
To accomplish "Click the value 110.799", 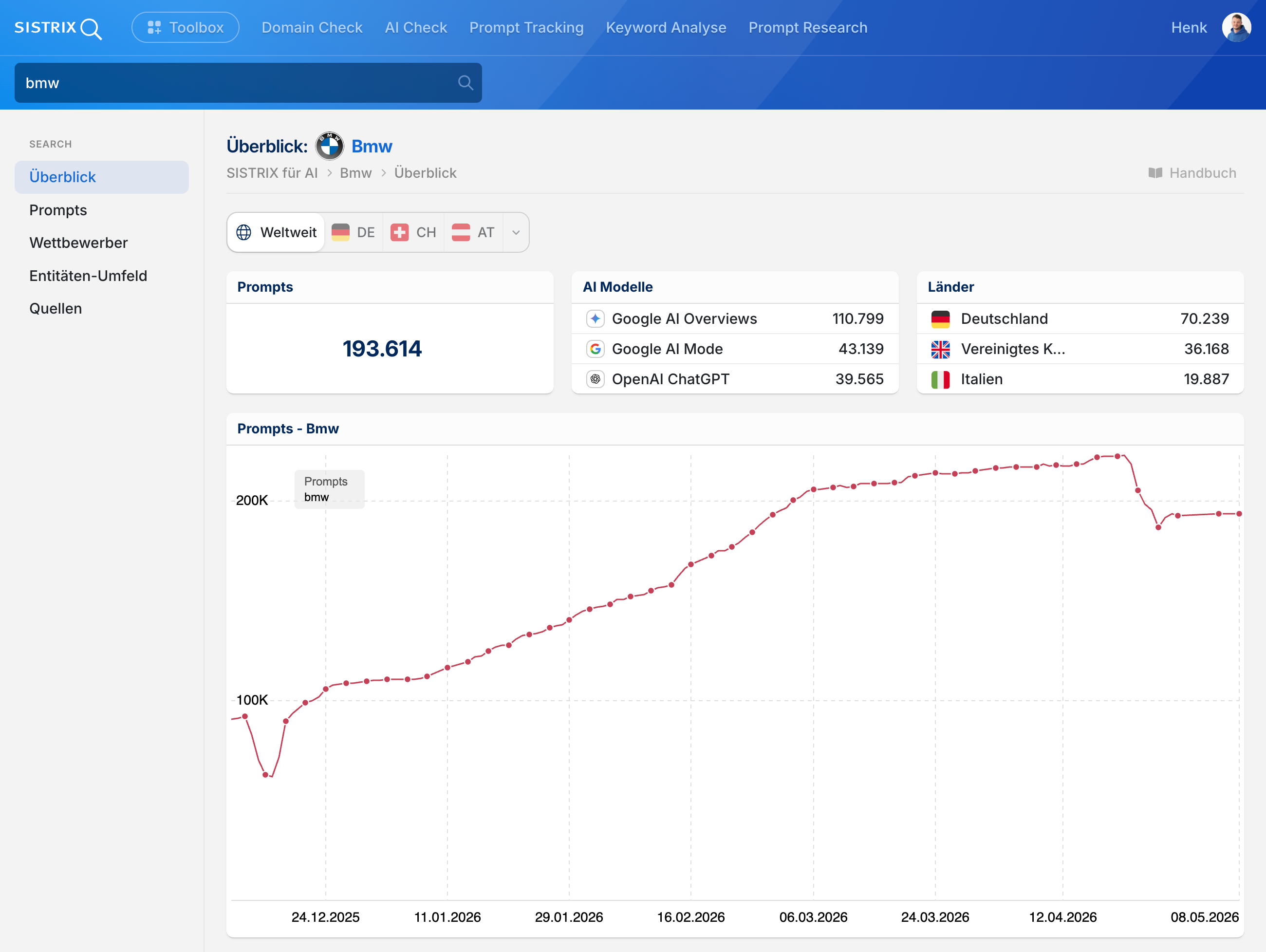I will point(857,319).
